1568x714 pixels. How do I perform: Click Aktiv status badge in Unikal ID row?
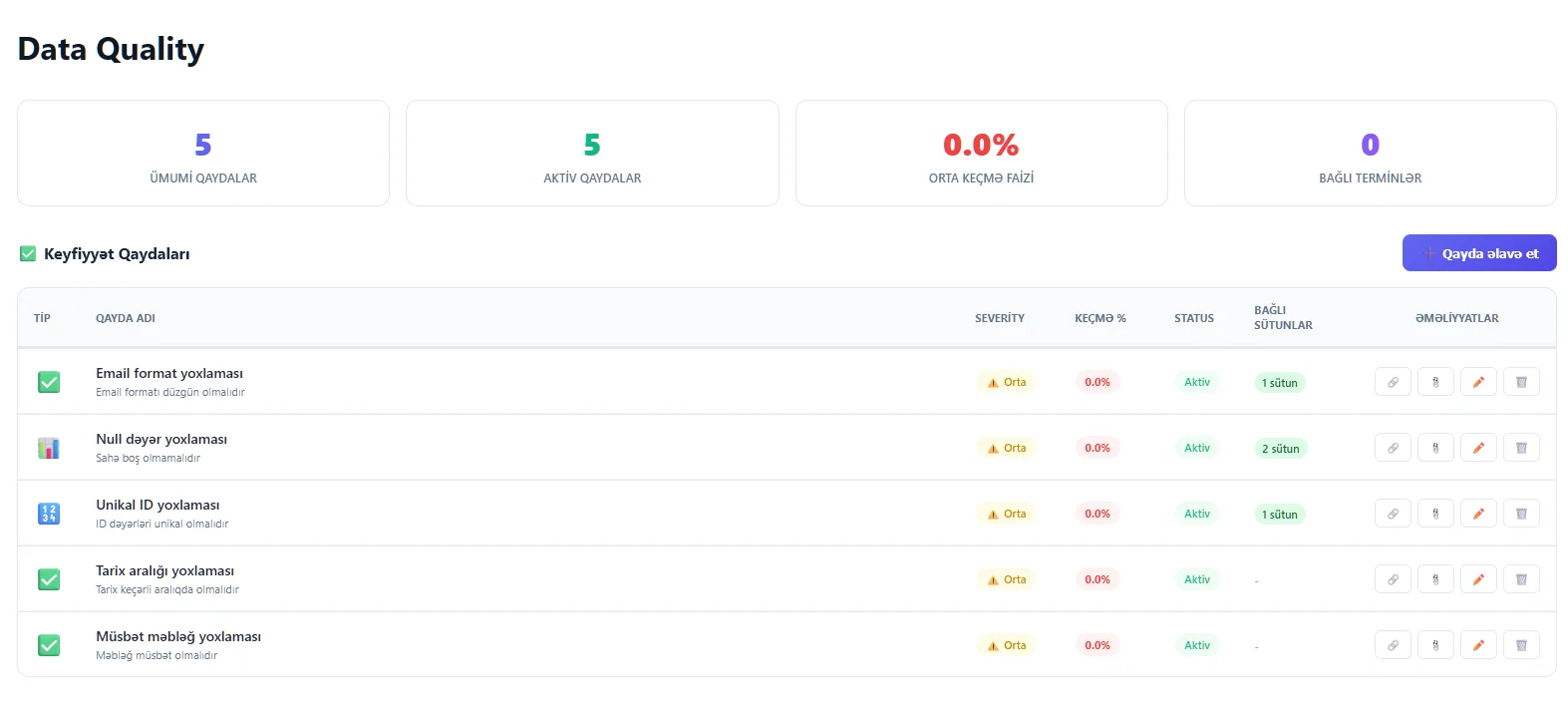pos(1197,514)
